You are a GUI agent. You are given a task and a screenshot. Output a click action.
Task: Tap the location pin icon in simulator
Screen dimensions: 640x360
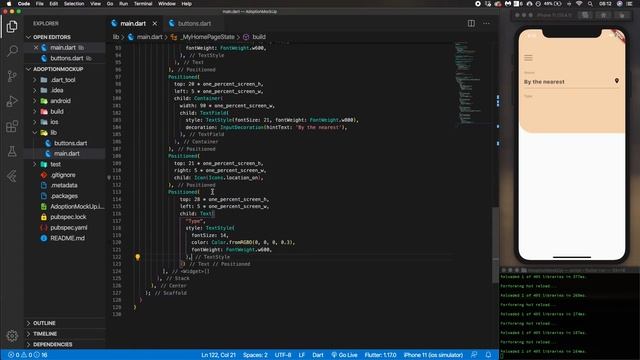point(616,81)
